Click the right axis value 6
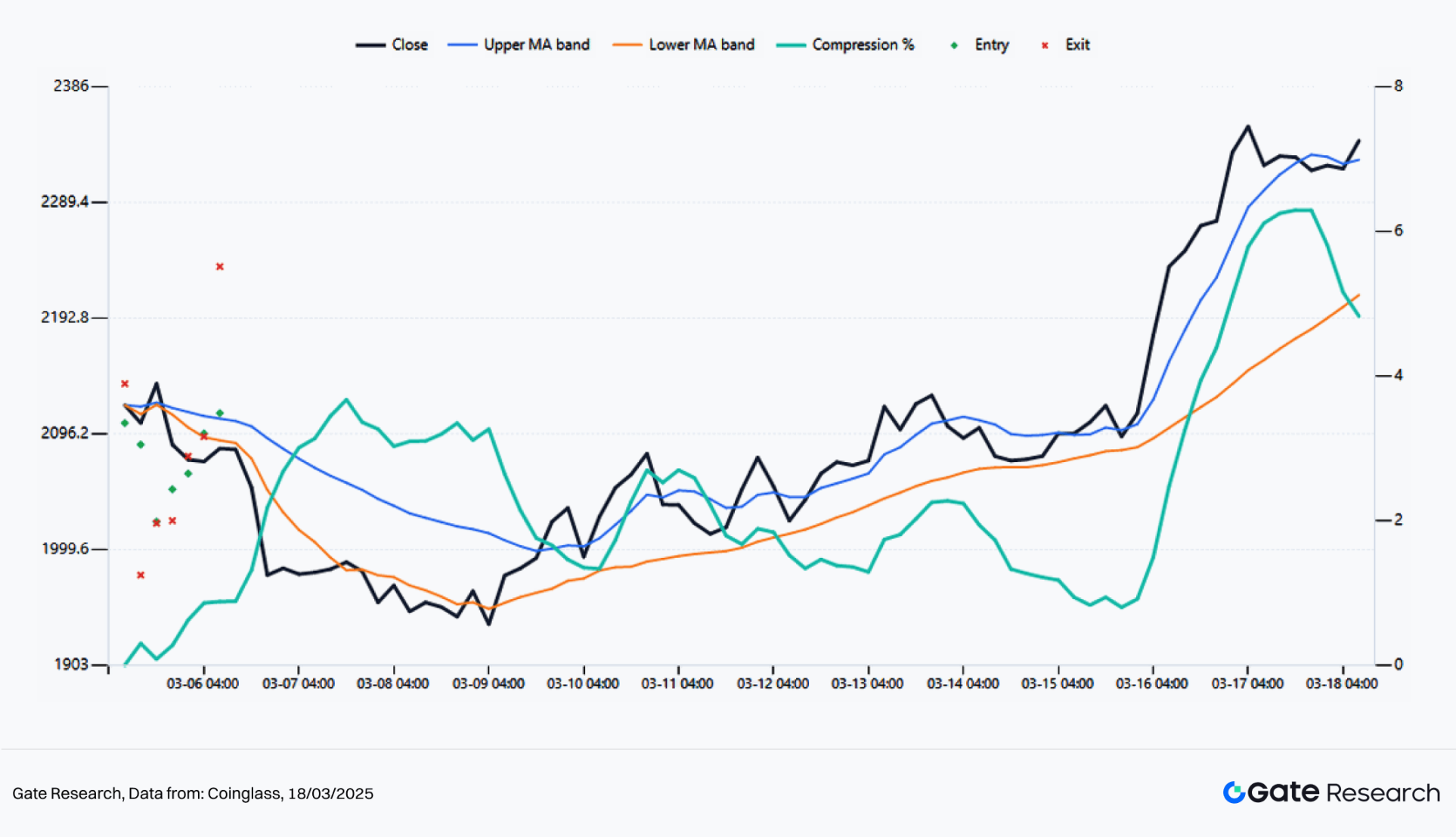1456x837 pixels. click(1398, 231)
